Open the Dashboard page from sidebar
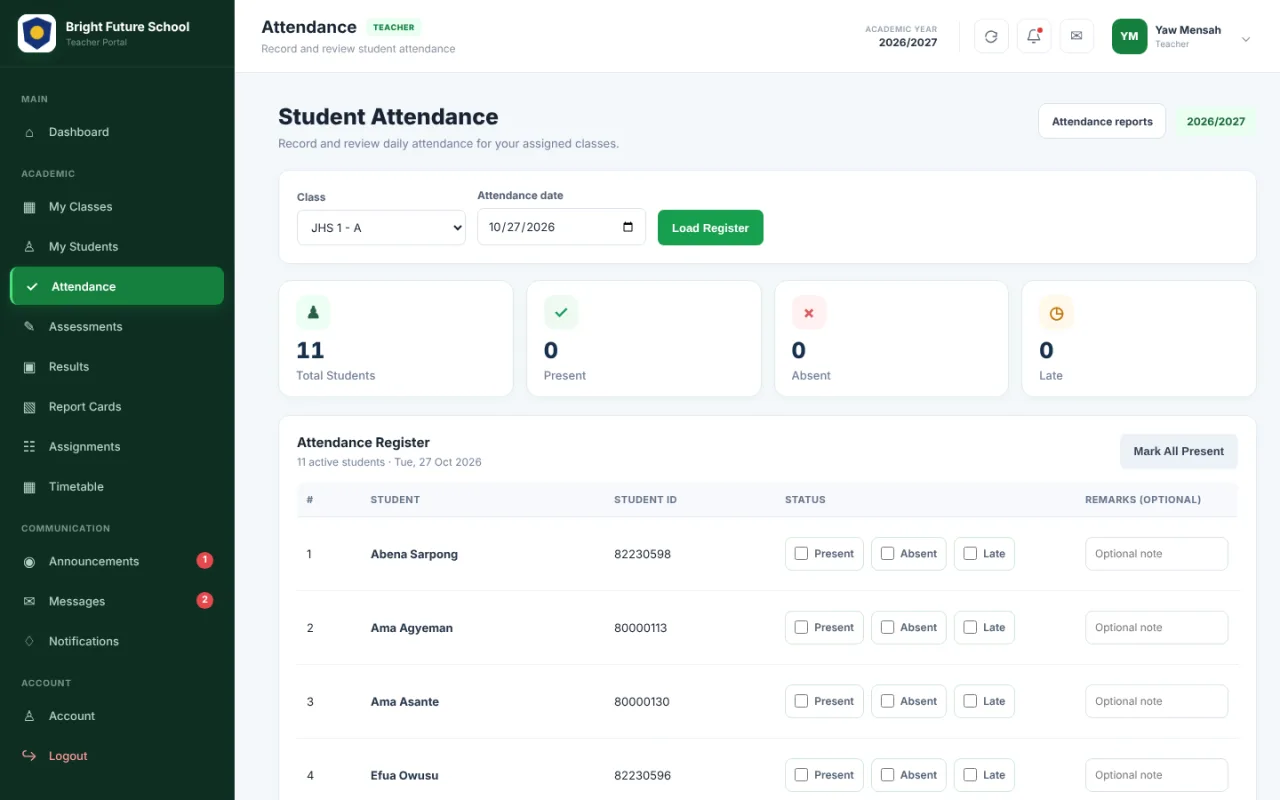This screenshot has width=1280, height=800. (117, 132)
